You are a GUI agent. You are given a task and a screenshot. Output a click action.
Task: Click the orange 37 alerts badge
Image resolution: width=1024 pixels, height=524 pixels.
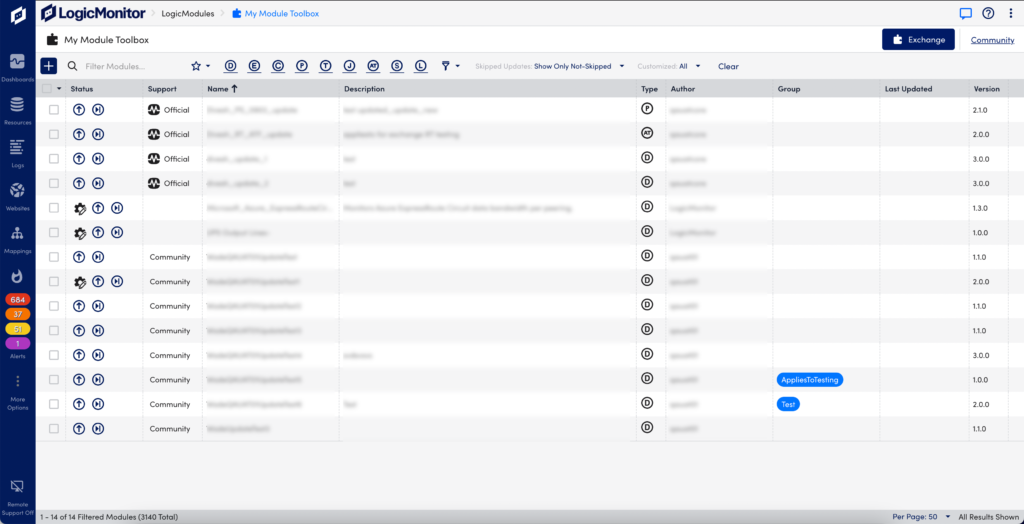(x=18, y=314)
